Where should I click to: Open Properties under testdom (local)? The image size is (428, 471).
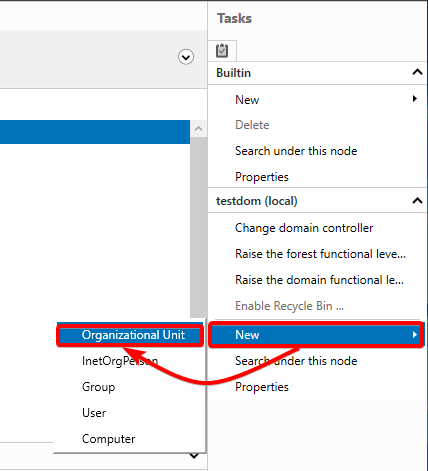(262, 387)
